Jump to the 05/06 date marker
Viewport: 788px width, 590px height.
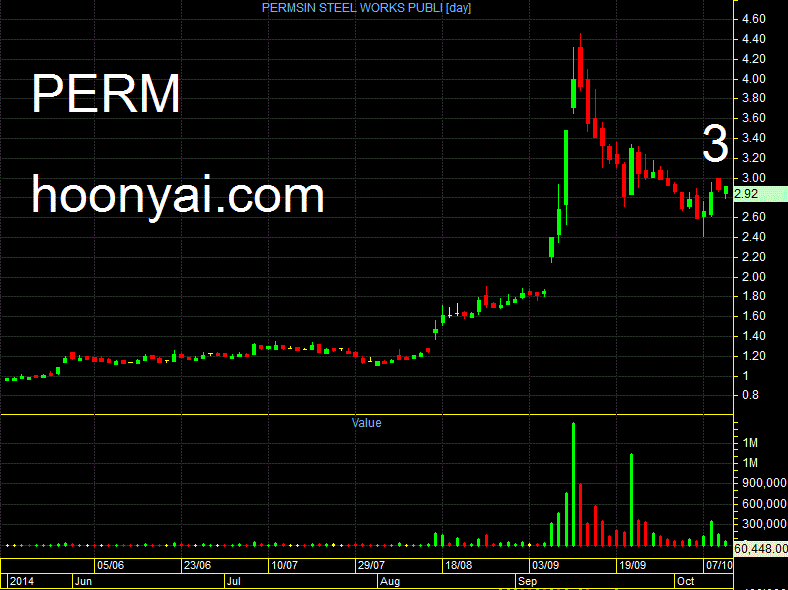click(110, 565)
